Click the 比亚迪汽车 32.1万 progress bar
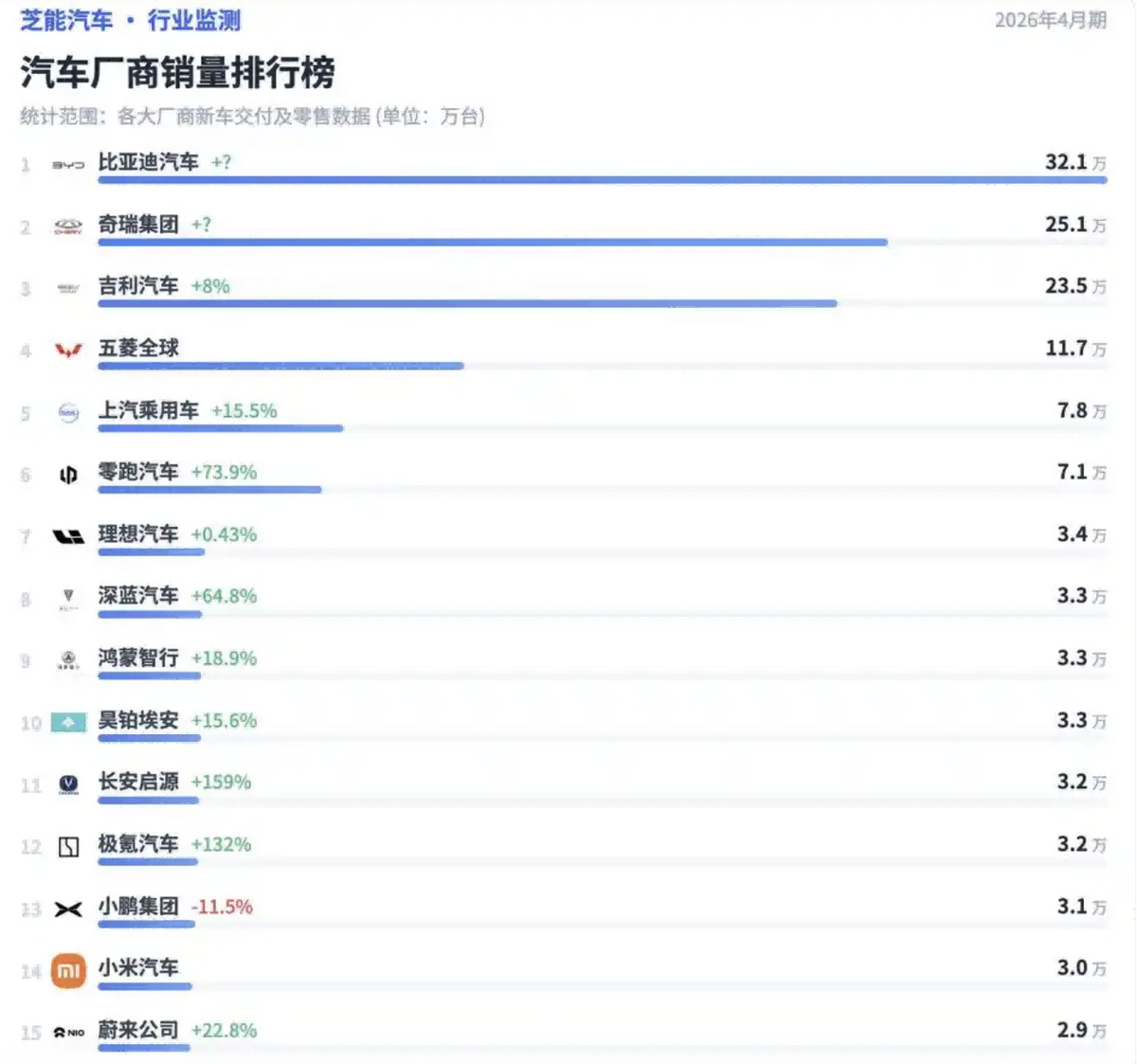This screenshot has height=1064, width=1137. click(602, 180)
